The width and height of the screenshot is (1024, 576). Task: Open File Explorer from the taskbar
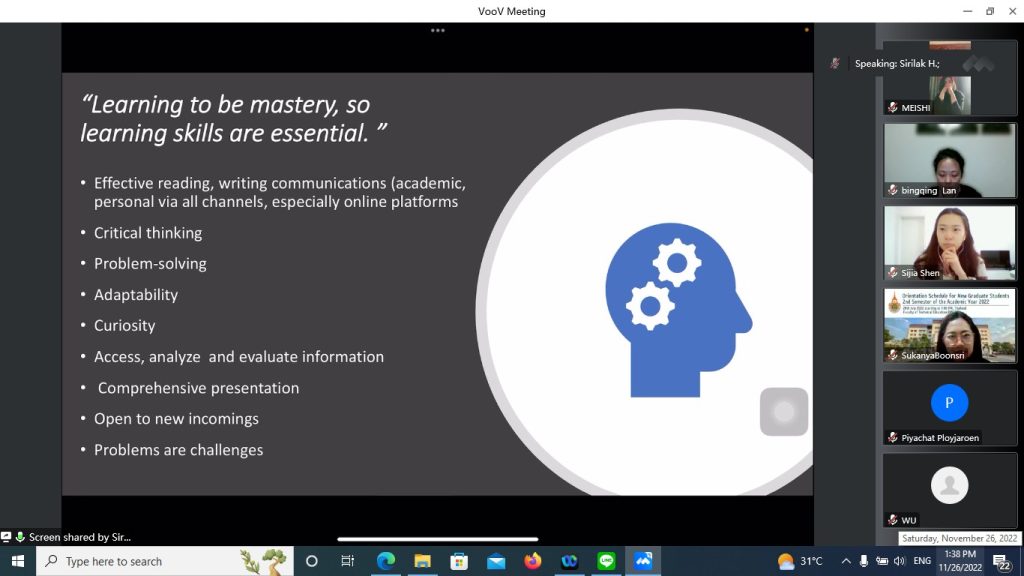click(x=422, y=561)
